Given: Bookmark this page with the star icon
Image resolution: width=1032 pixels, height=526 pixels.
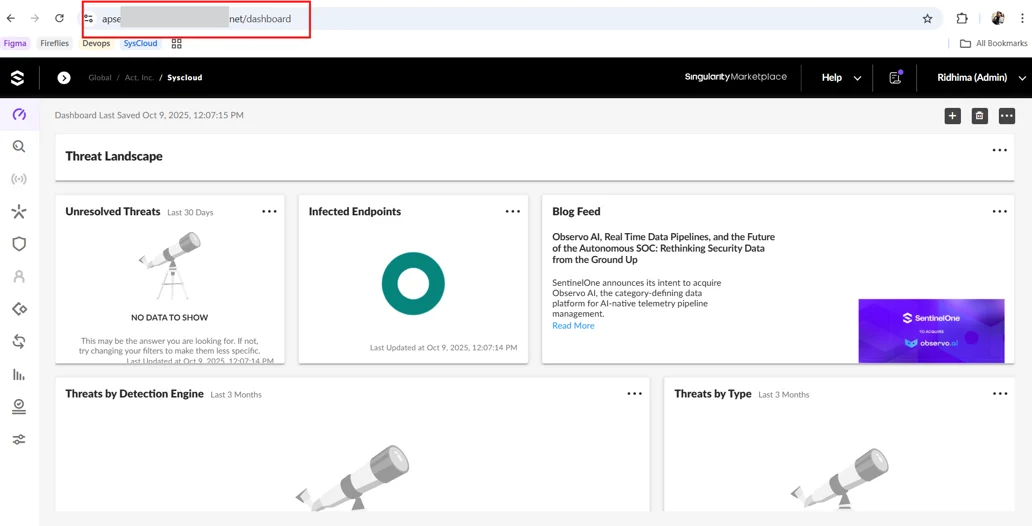Looking at the screenshot, I should [927, 18].
